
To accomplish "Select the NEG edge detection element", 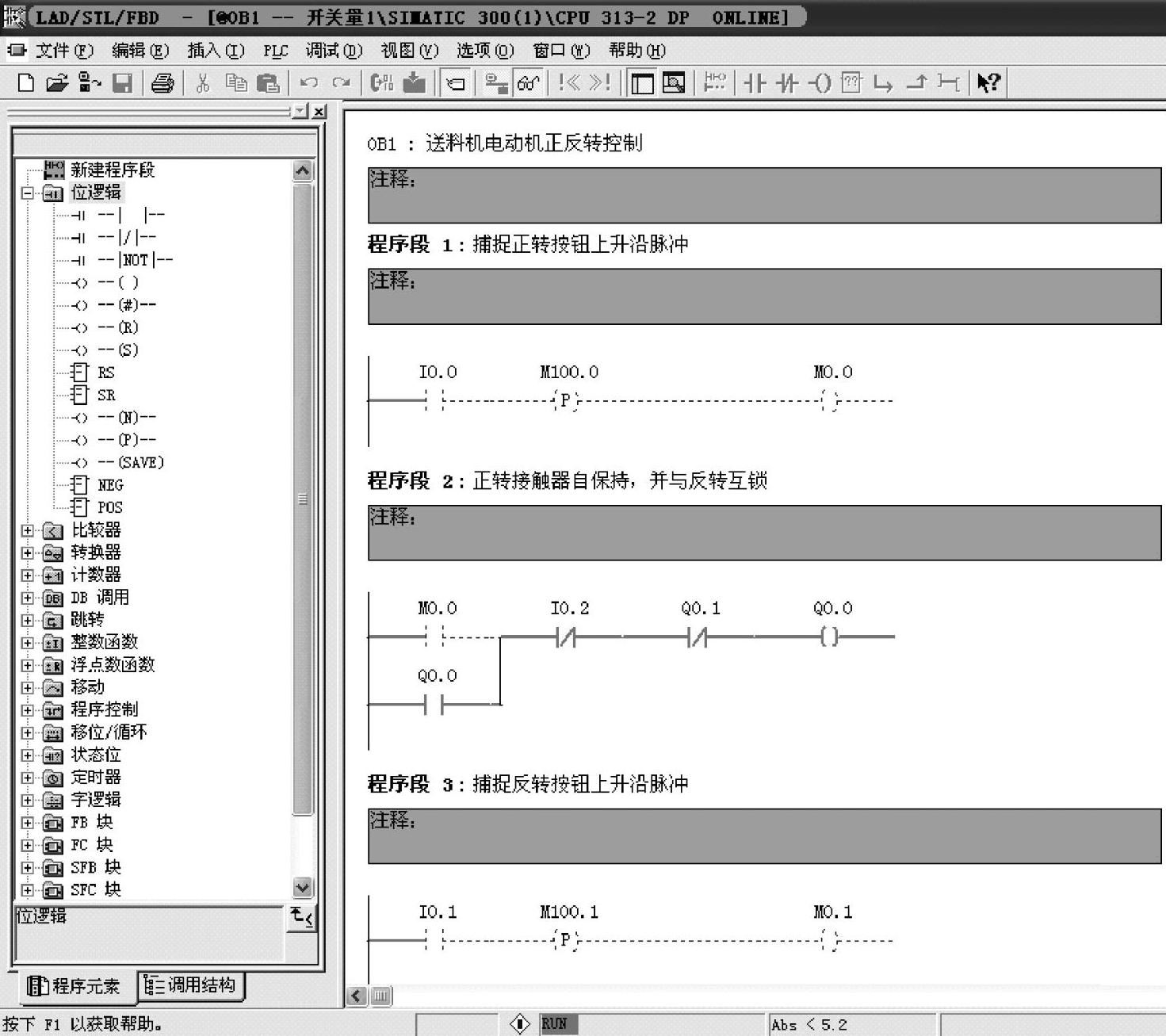I will coord(110,485).
